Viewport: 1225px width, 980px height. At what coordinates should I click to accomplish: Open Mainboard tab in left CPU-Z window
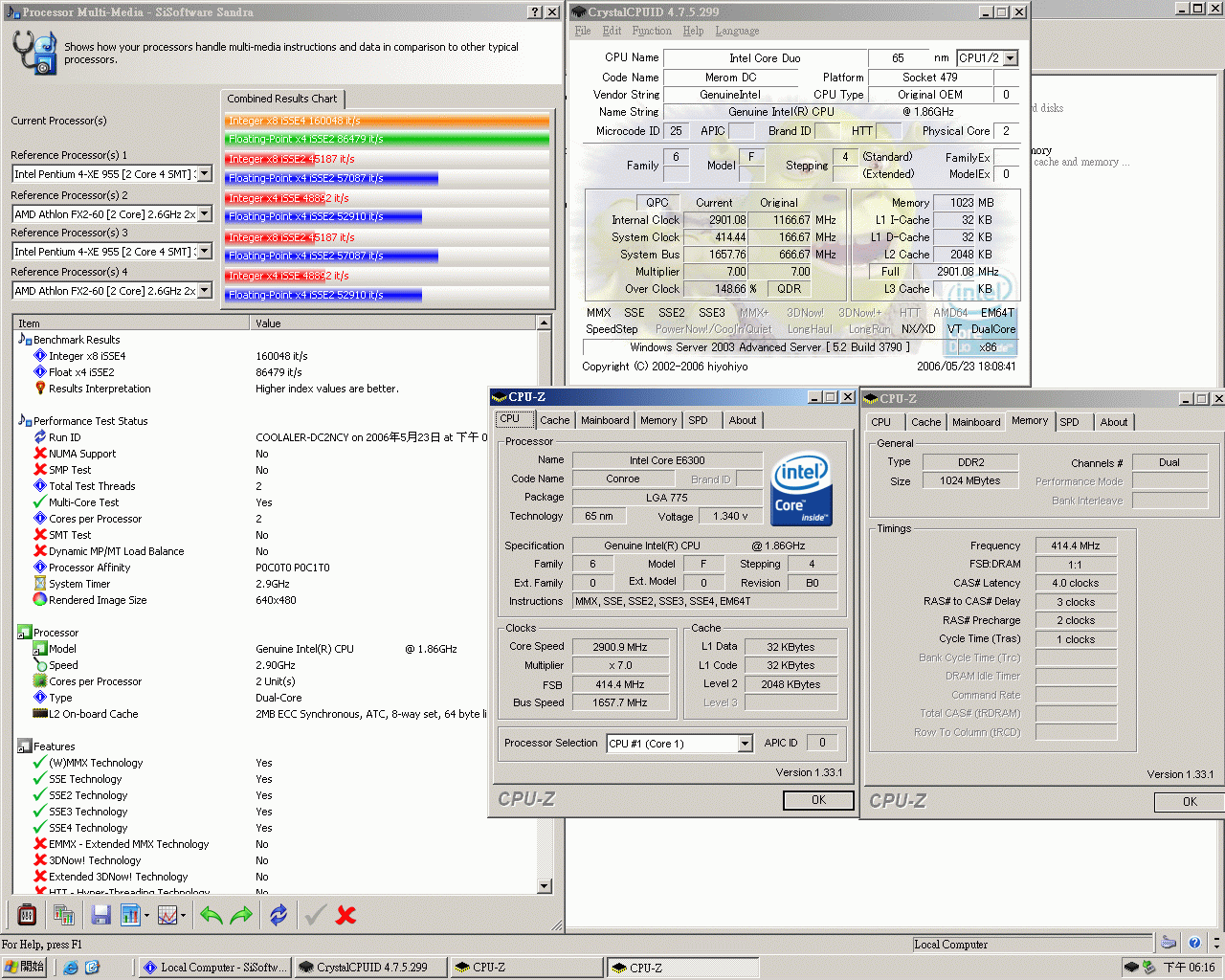(605, 420)
